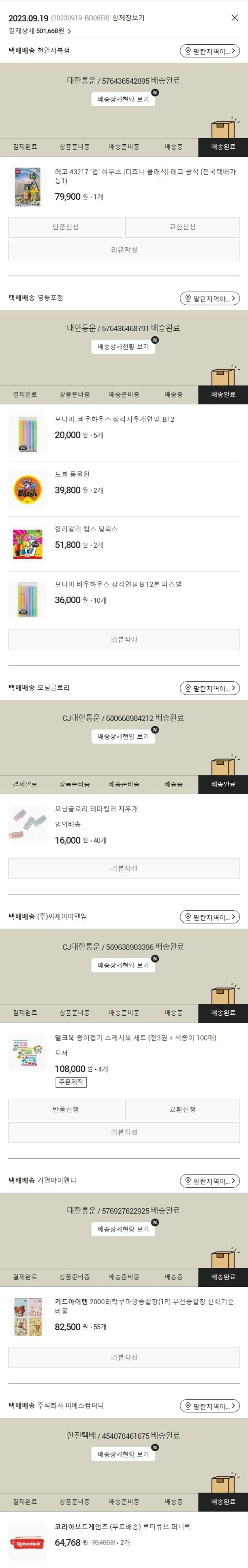The image size is (248, 1568).
Task: Open the 모닝글로리 eraser product image
Action: tap(27, 824)
